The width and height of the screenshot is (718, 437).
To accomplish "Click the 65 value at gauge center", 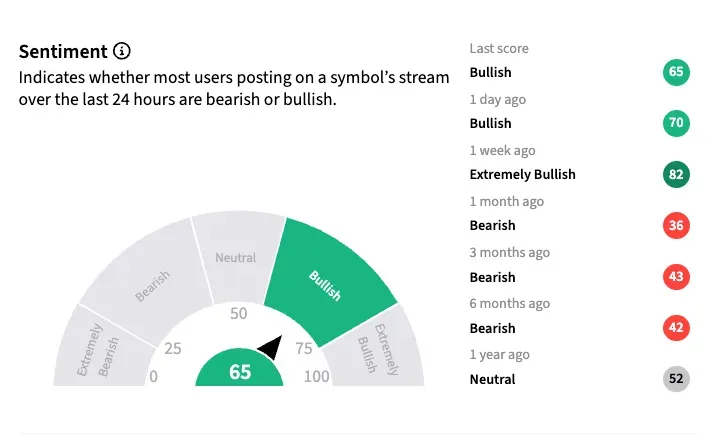I will pyautogui.click(x=240, y=372).
